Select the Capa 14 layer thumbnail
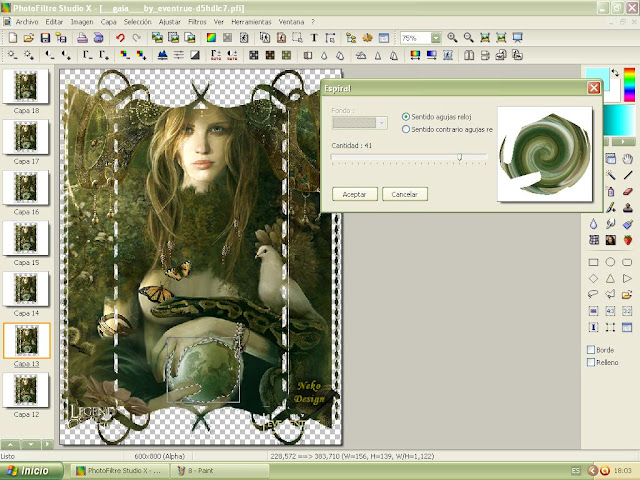The height and width of the screenshot is (480, 640). click(x=26, y=289)
